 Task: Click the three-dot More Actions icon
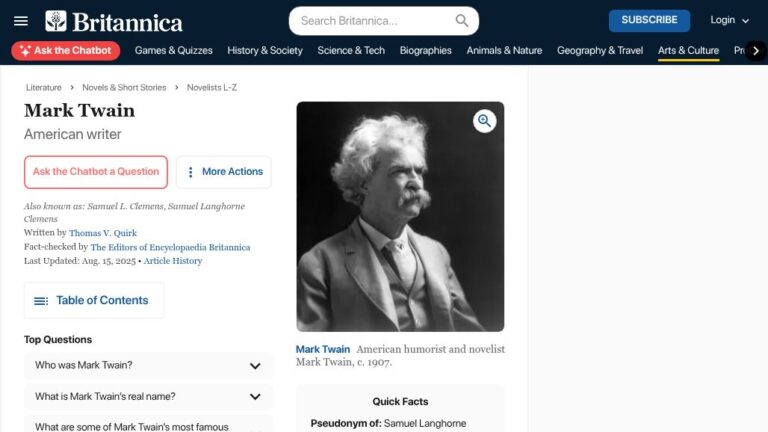(x=191, y=172)
